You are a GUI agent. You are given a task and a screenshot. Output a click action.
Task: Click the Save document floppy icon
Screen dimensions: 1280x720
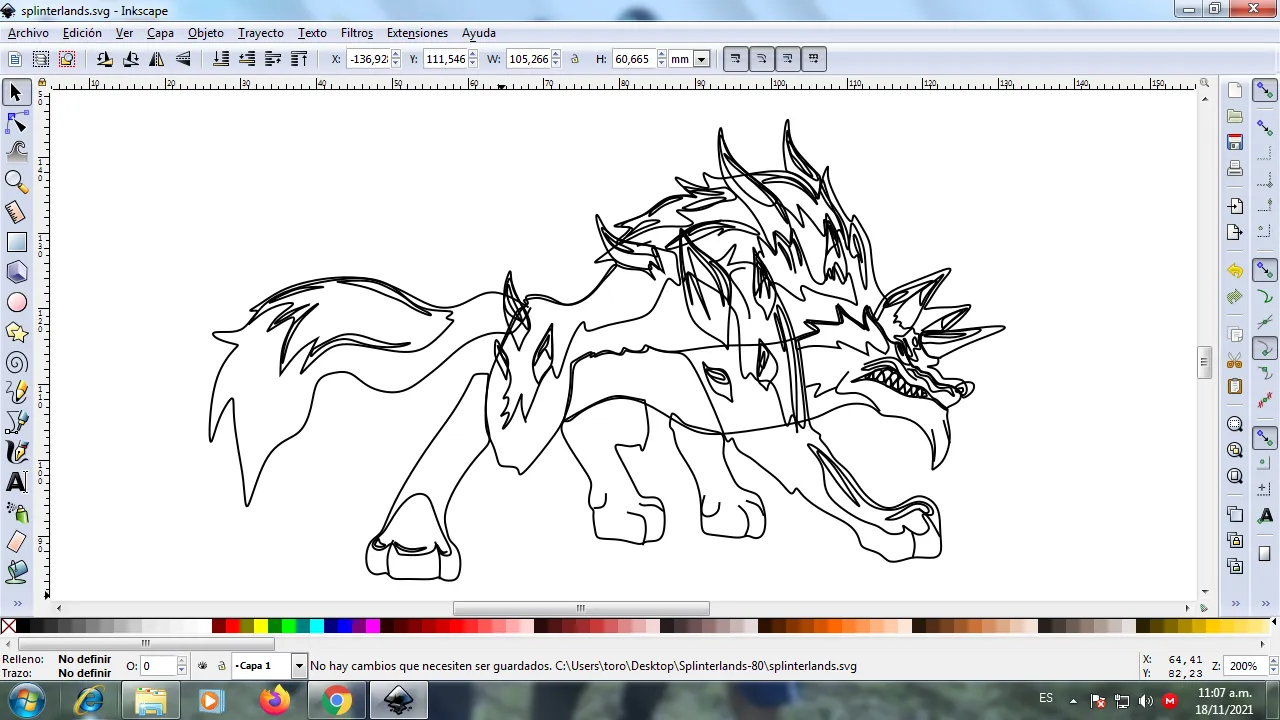1235,142
